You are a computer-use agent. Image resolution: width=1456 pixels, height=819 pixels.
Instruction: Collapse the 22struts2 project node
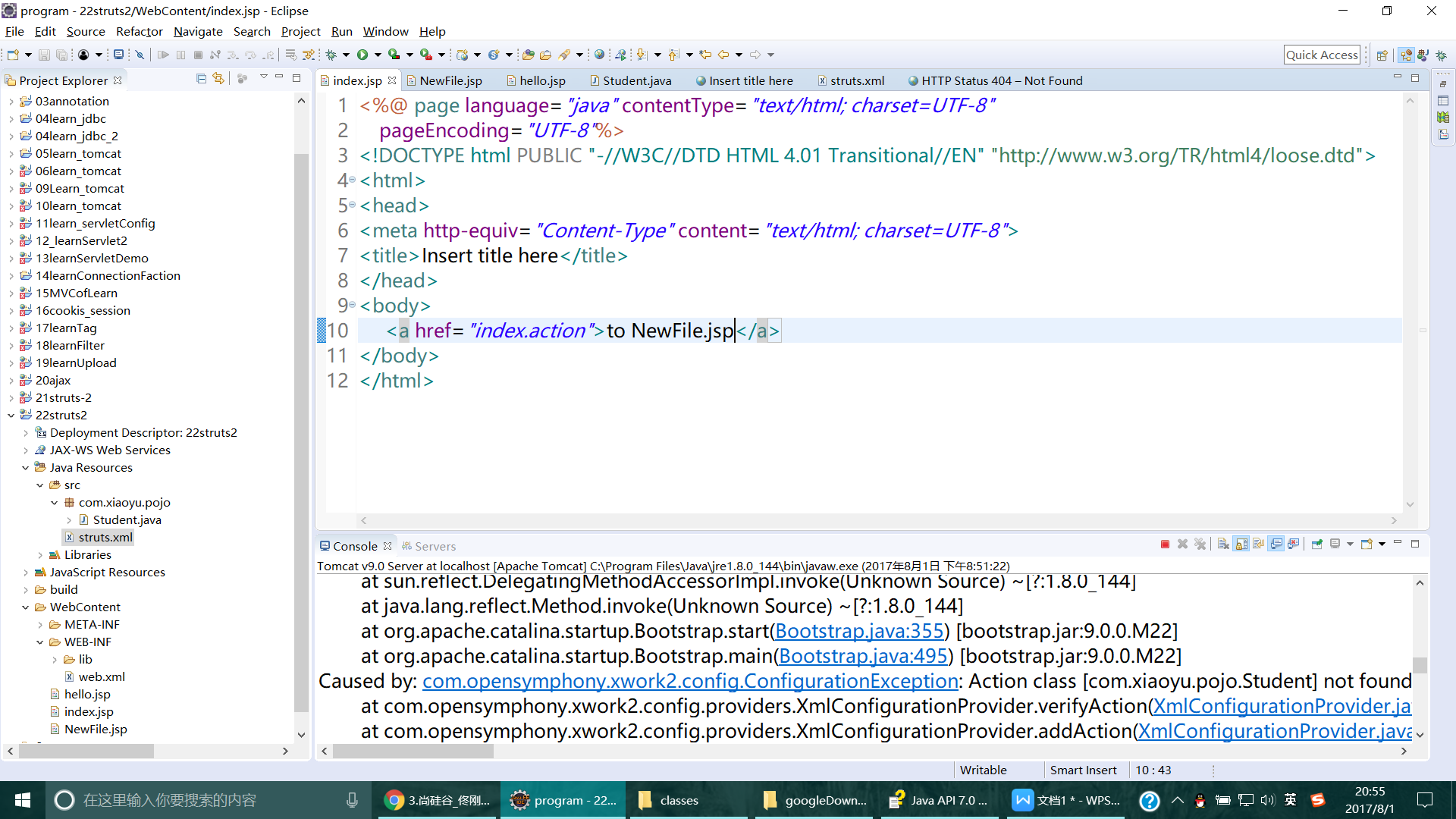pos(11,415)
